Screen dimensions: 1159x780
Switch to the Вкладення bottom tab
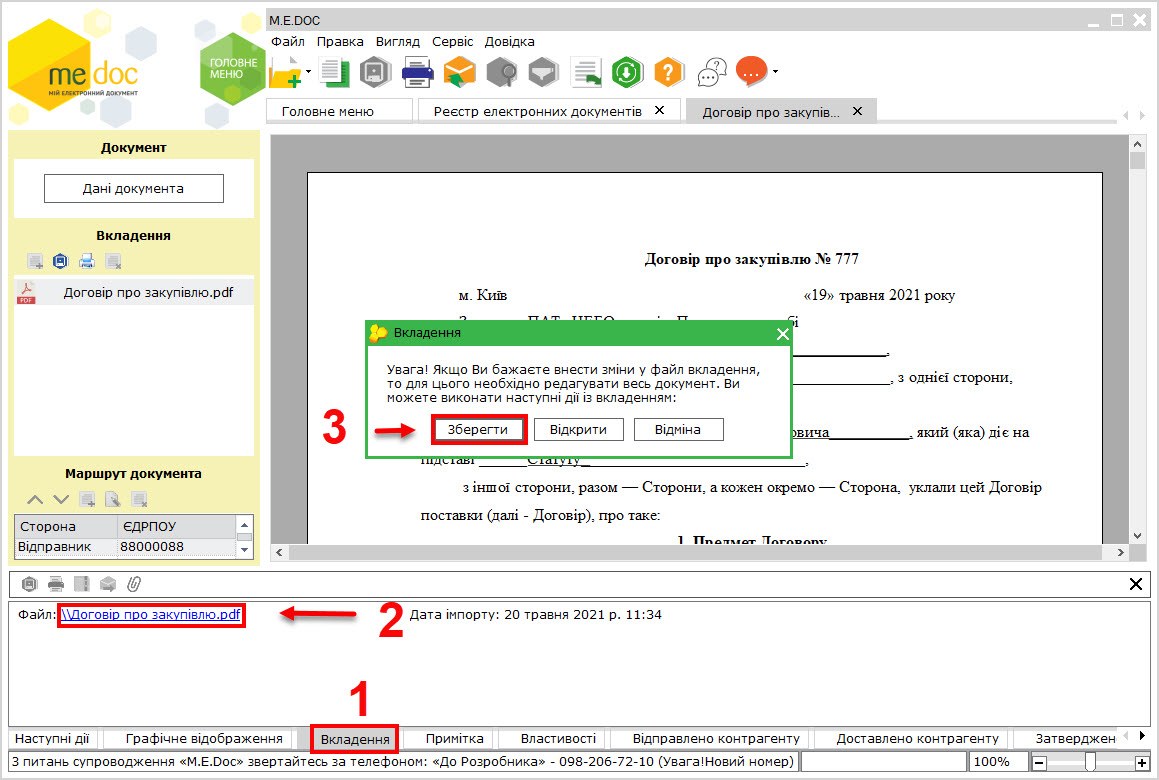coord(355,739)
